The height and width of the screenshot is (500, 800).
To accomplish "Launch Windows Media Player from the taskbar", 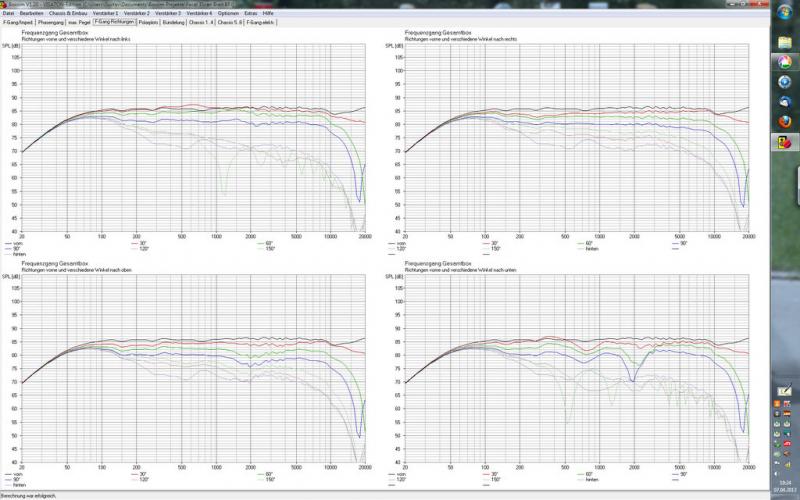I will pyautogui.click(x=785, y=82).
